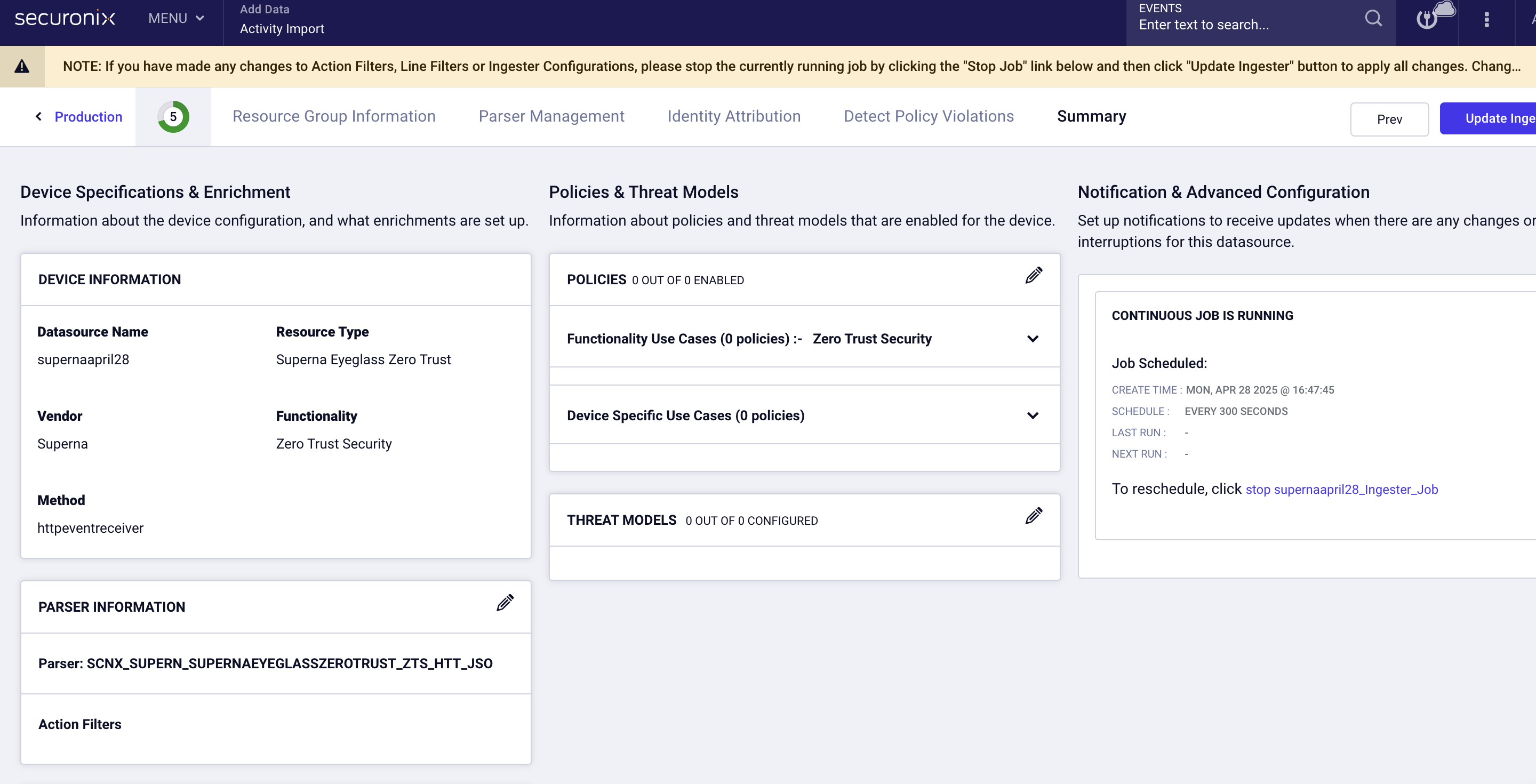Click the step 5 progress circle
Image resolution: width=1536 pixels, height=784 pixels.
(x=173, y=116)
